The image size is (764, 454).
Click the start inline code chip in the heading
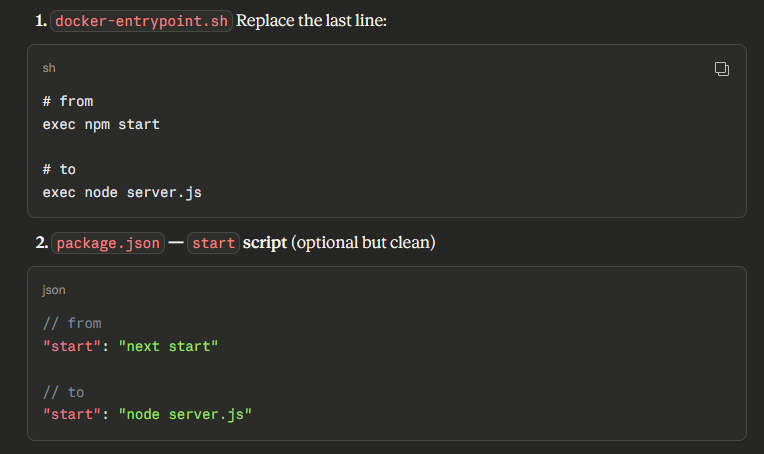point(213,243)
